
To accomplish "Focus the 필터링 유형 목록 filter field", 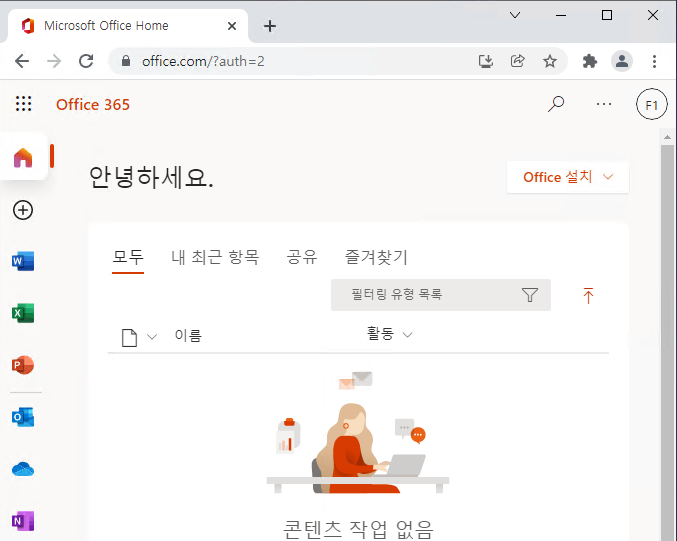I will [x=441, y=295].
